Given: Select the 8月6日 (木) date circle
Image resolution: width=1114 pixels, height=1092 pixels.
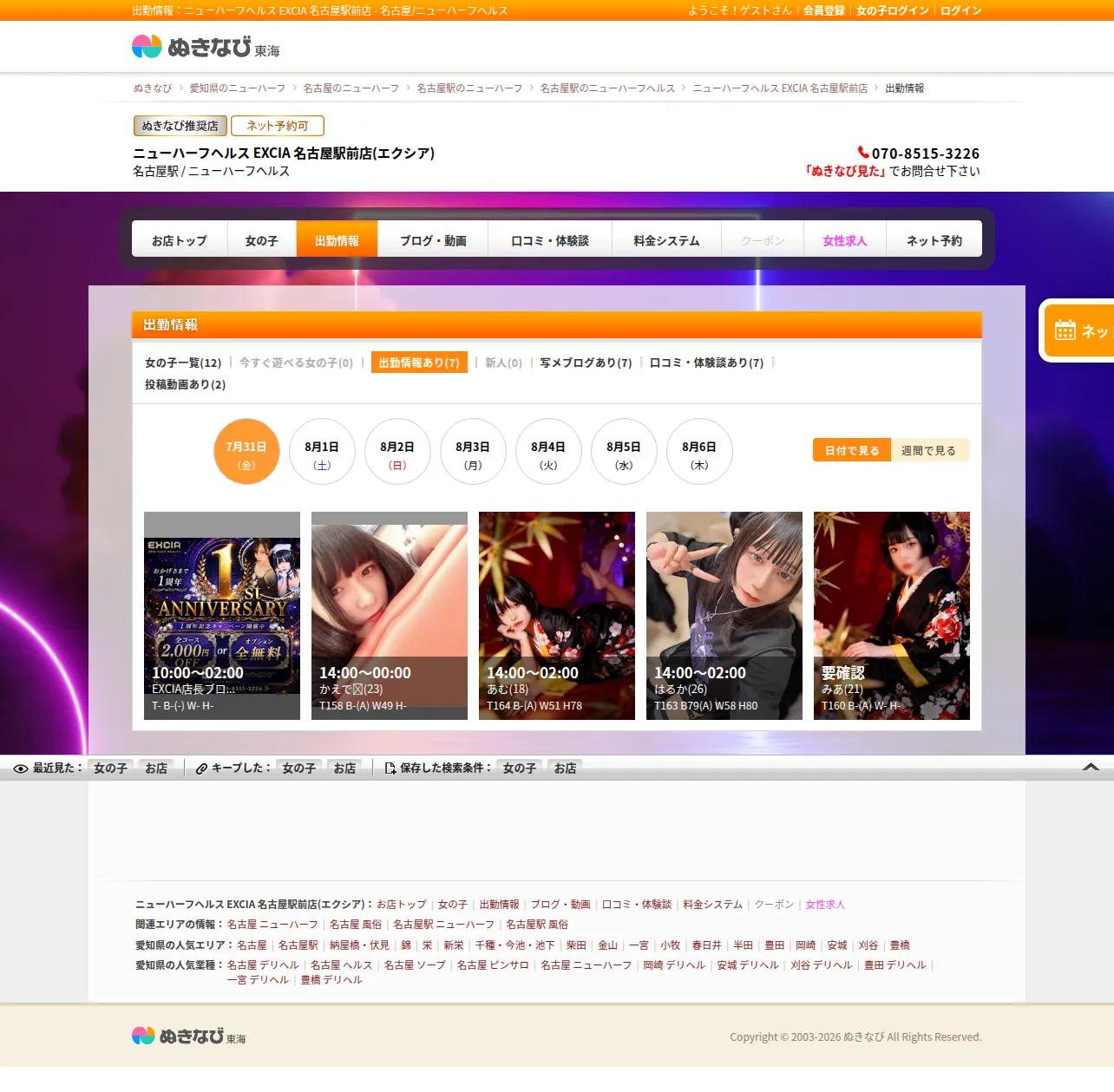Looking at the screenshot, I should (699, 452).
